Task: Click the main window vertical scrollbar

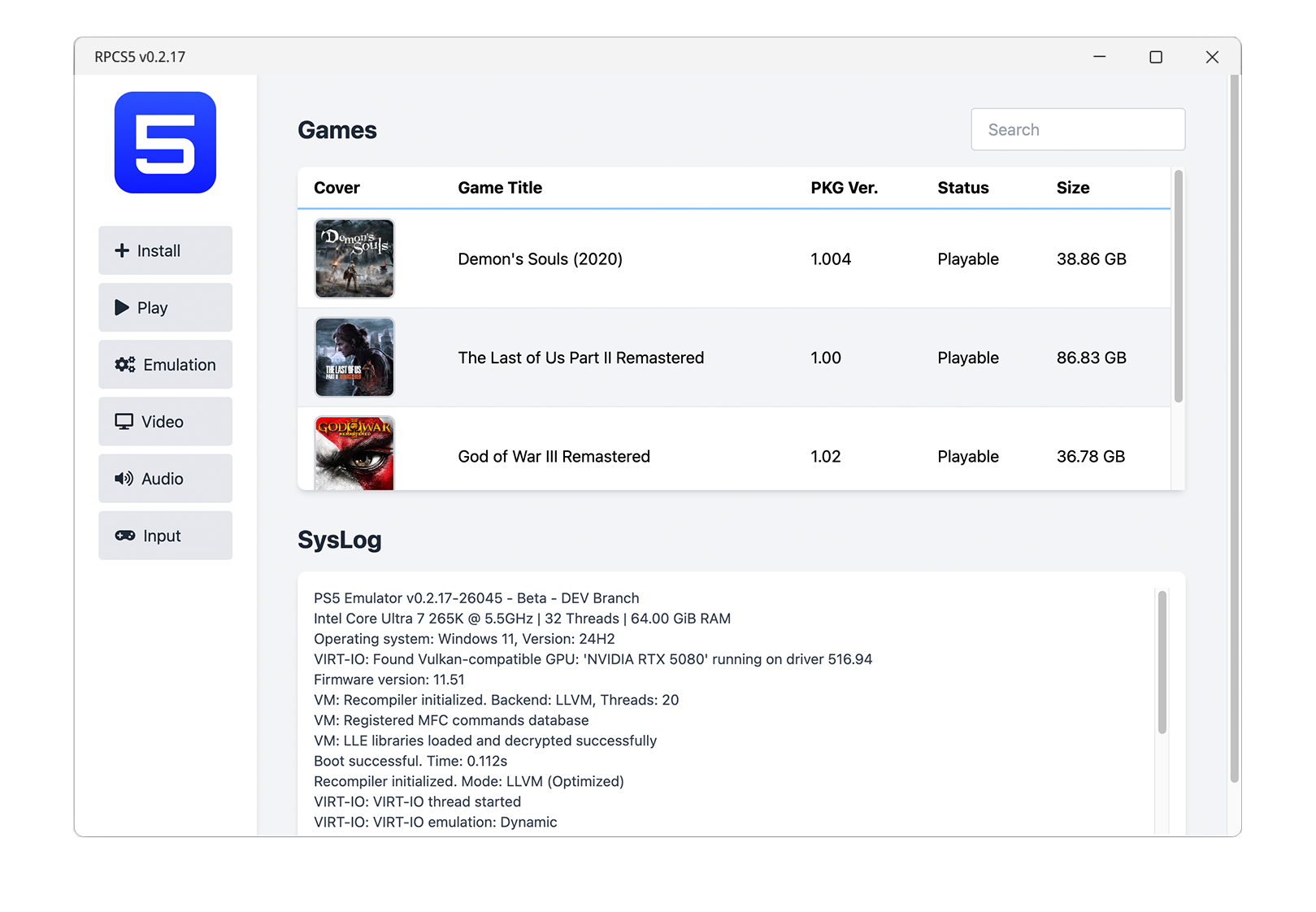Action: (1235, 428)
